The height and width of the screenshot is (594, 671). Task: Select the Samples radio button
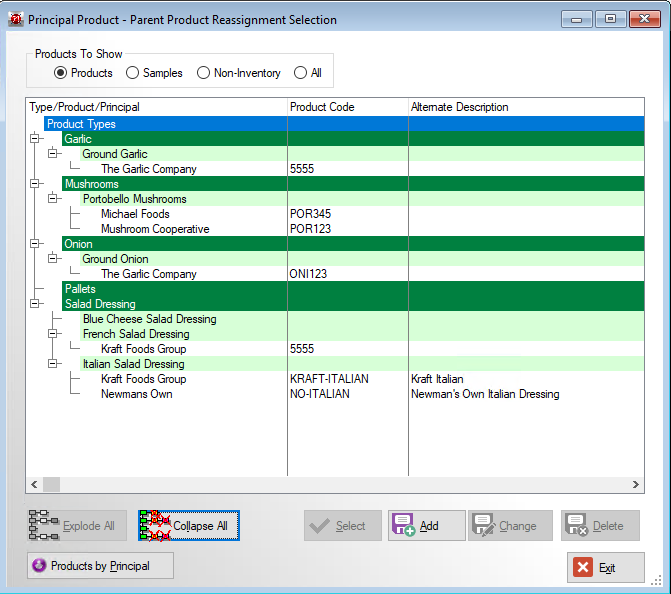(x=132, y=73)
